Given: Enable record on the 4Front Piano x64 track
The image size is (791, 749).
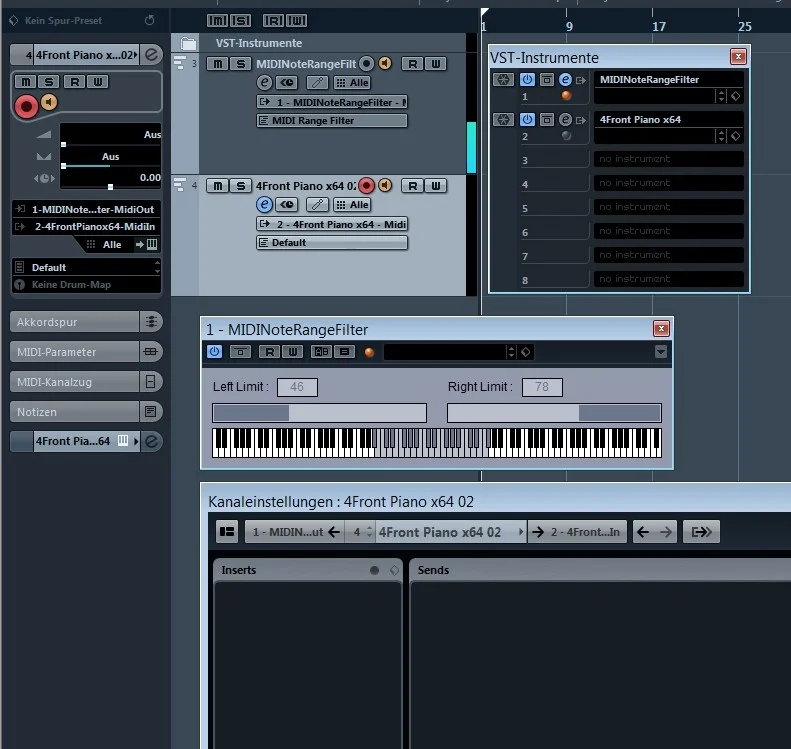Looking at the screenshot, I should pyautogui.click(x=367, y=185).
